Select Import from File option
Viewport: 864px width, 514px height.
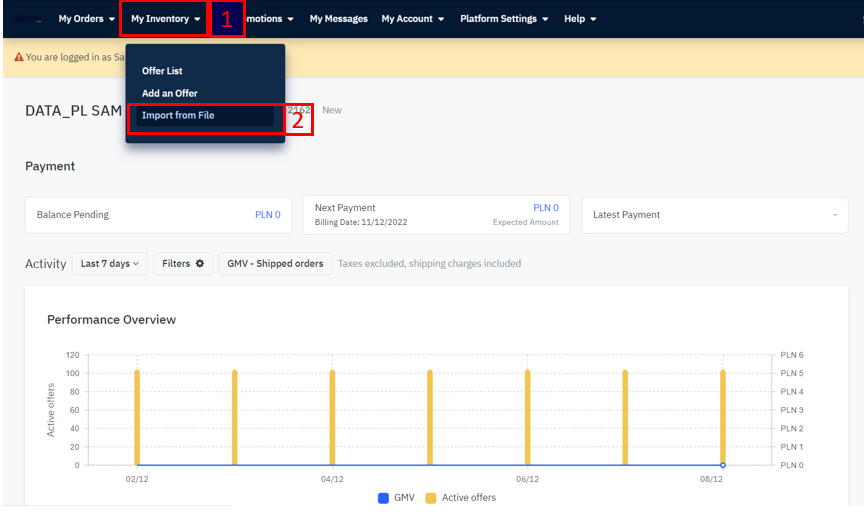click(204, 115)
